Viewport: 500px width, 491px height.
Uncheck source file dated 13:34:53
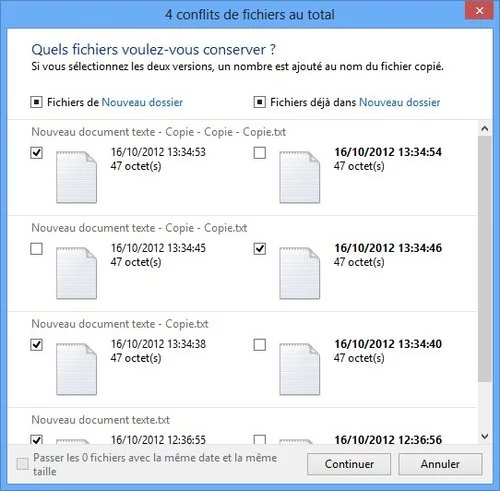tap(36, 153)
